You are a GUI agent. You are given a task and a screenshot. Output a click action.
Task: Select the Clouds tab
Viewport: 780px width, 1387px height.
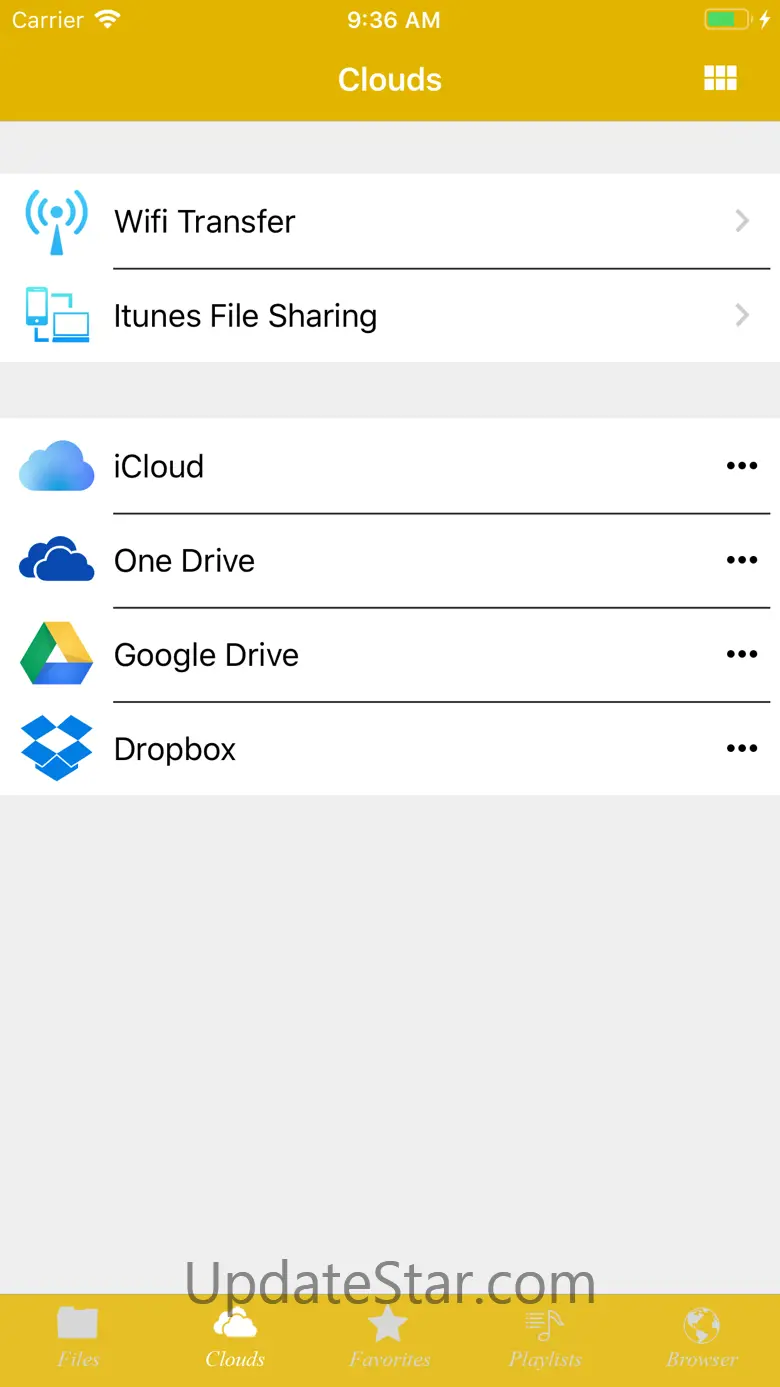tap(235, 1338)
